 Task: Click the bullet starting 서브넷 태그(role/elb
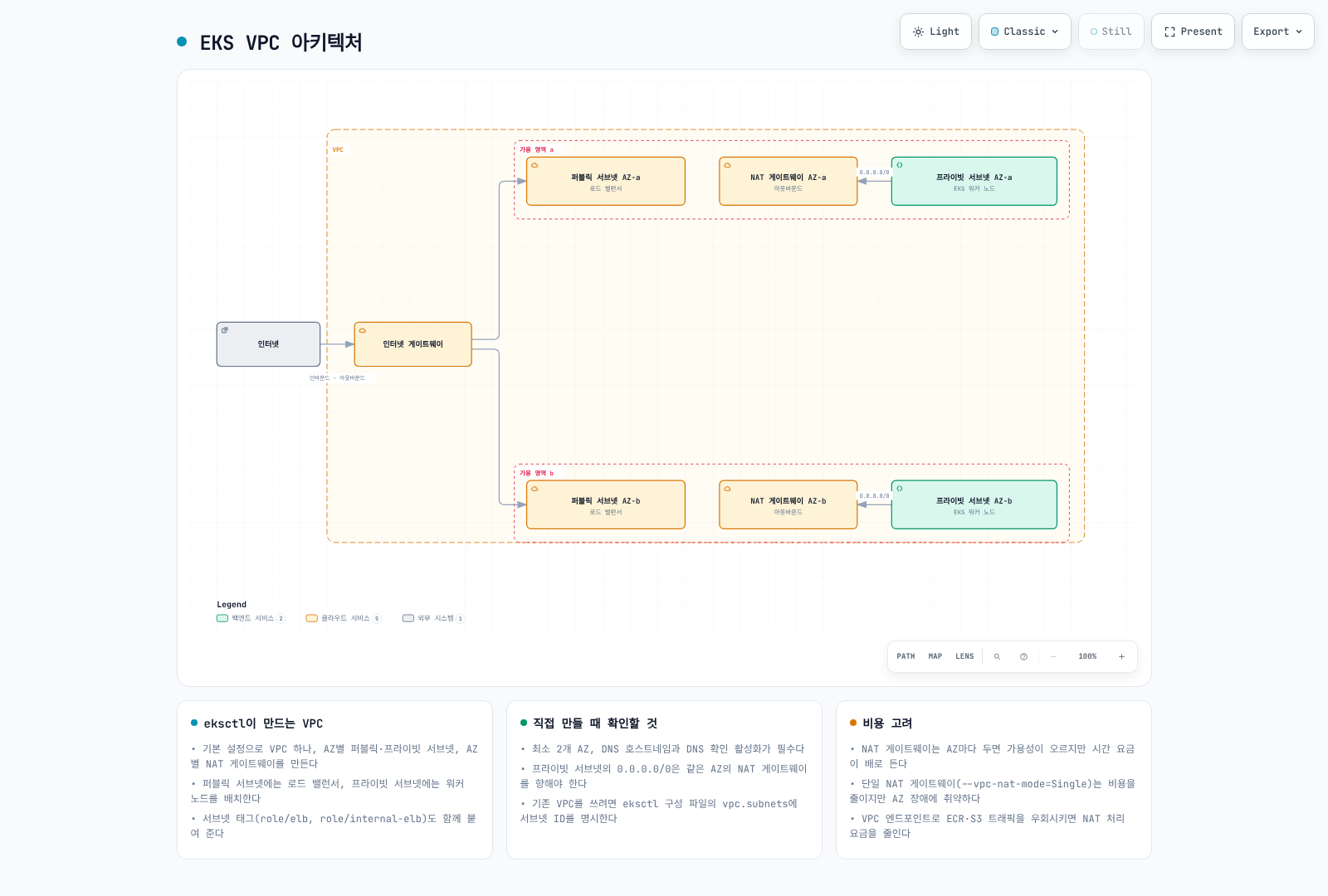click(334, 826)
